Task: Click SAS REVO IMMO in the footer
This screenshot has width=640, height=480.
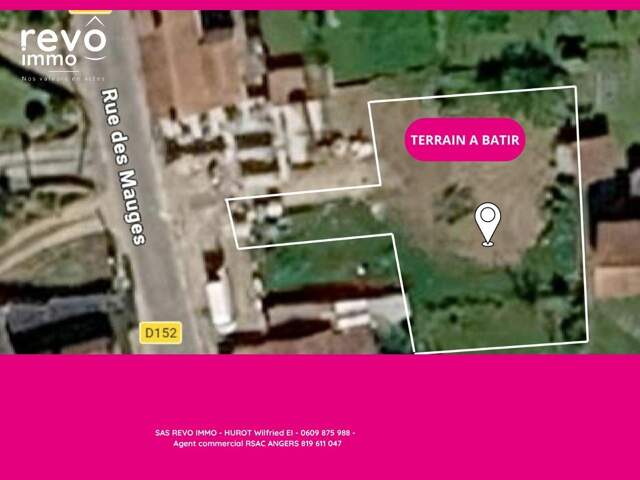Action: 186,433
